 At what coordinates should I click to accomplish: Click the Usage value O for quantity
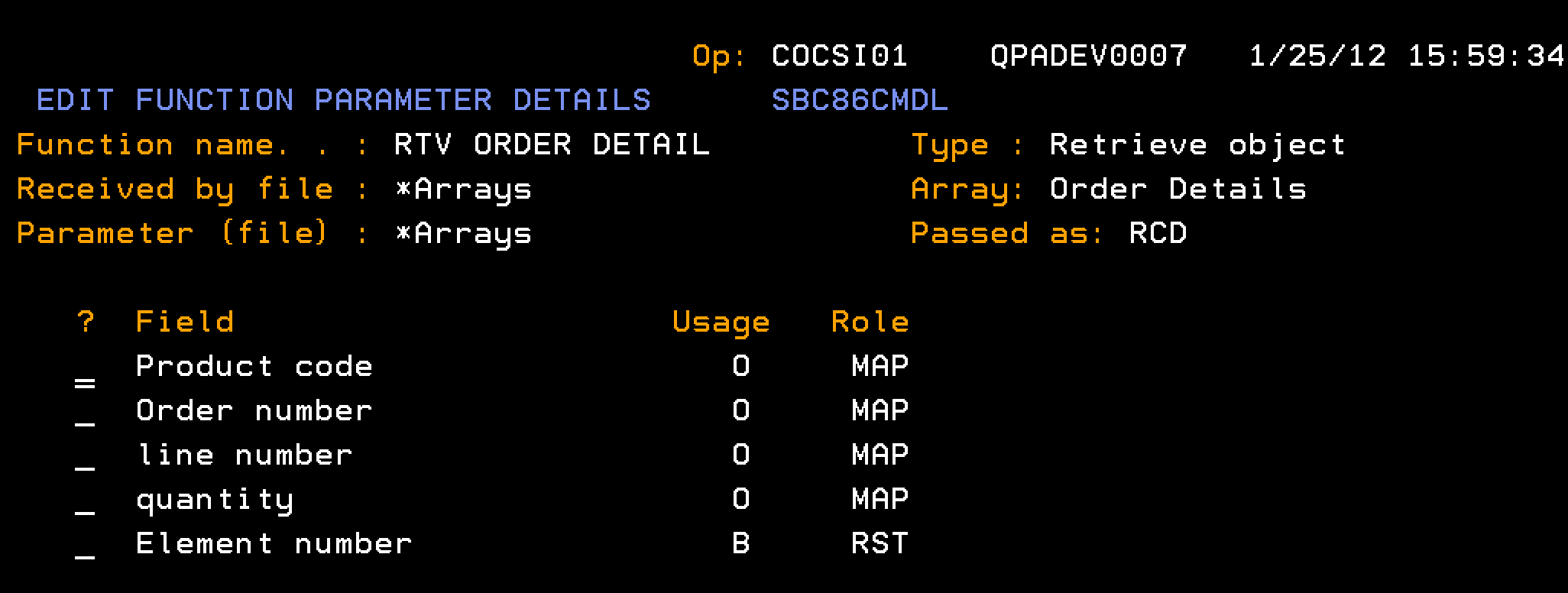coord(740,500)
